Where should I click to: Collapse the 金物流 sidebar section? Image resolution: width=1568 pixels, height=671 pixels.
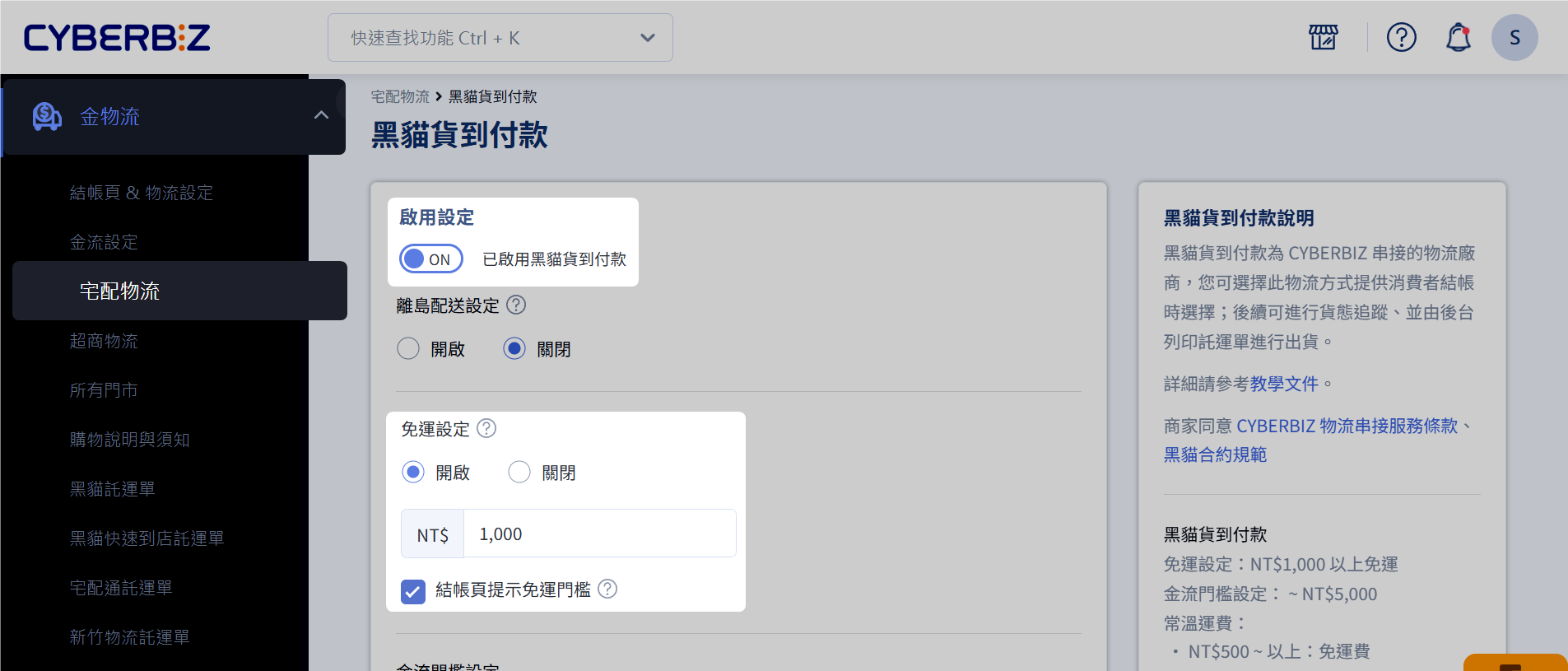tap(321, 116)
